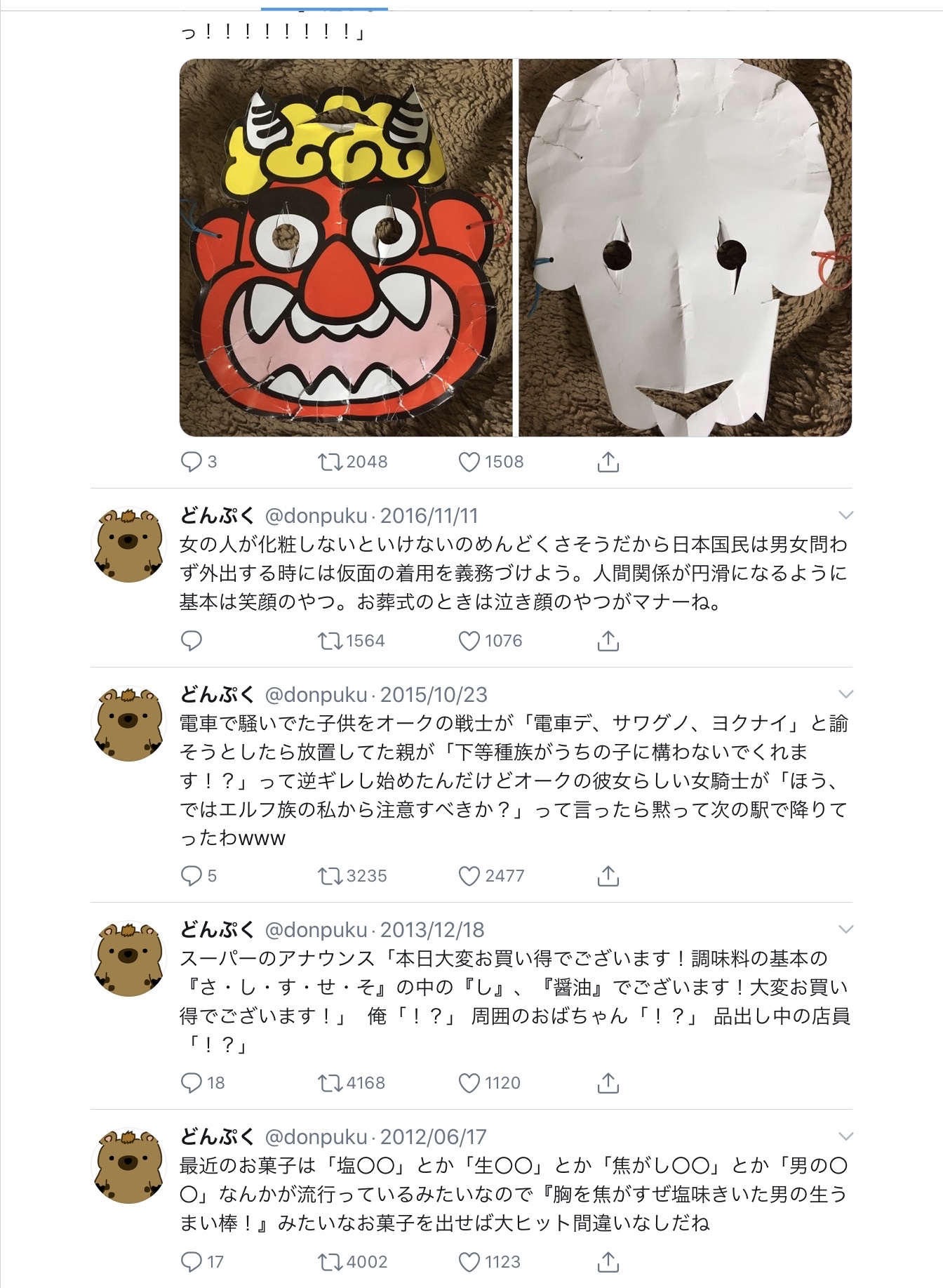Expand options chevron on 2013/12/18 tweet
The width and height of the screenshot is (943, 1288).
tap(846, 929)
